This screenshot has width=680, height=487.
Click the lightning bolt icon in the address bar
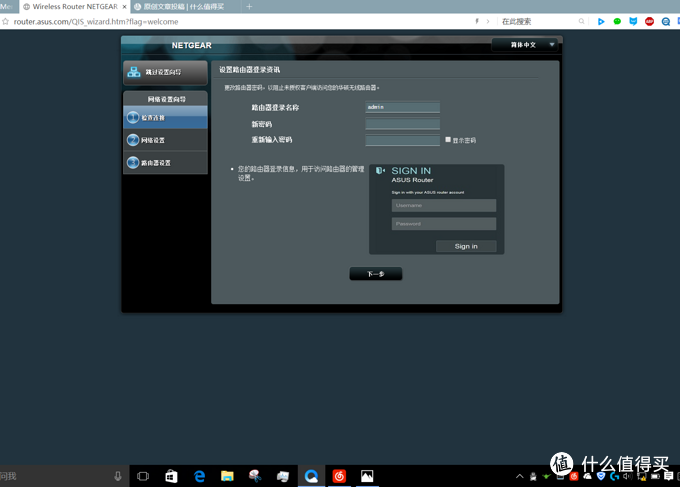[x=477, y=21]
